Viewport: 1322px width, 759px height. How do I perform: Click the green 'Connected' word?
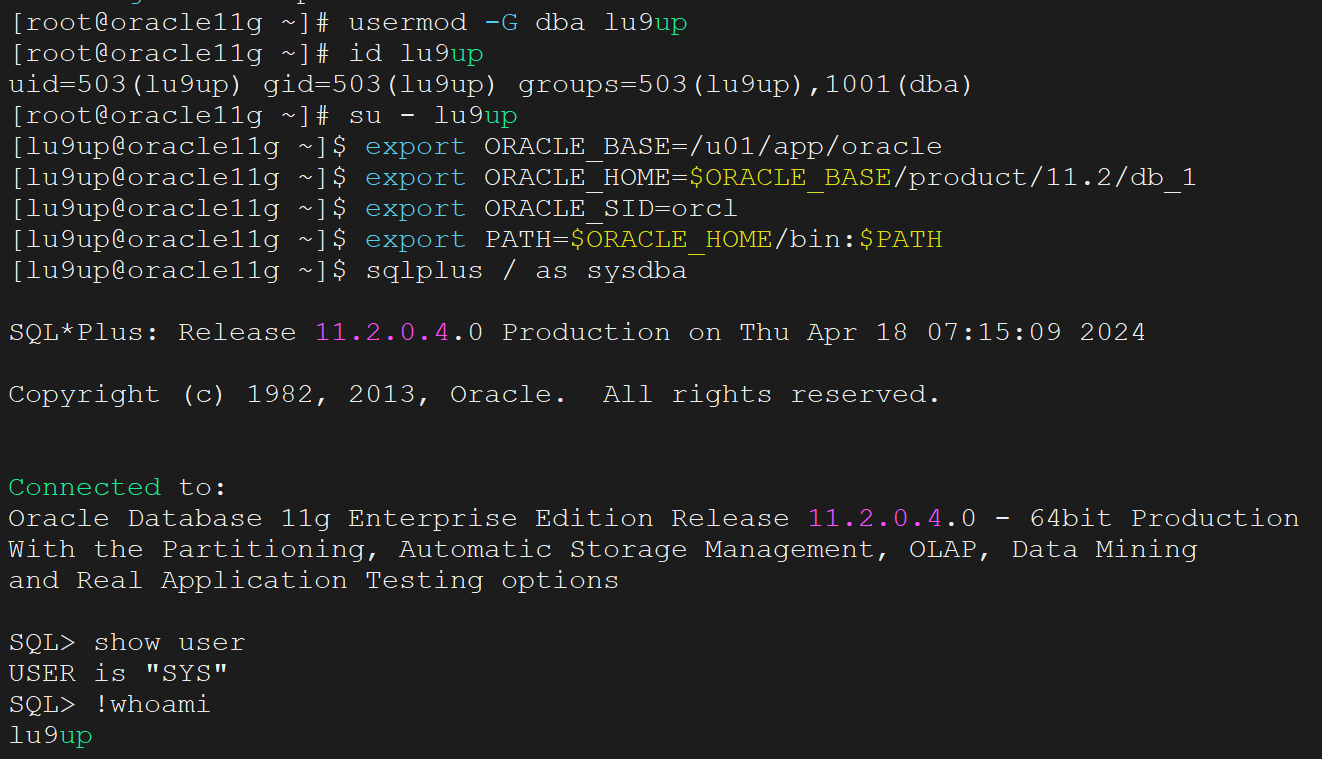click(x=84, y=488)
